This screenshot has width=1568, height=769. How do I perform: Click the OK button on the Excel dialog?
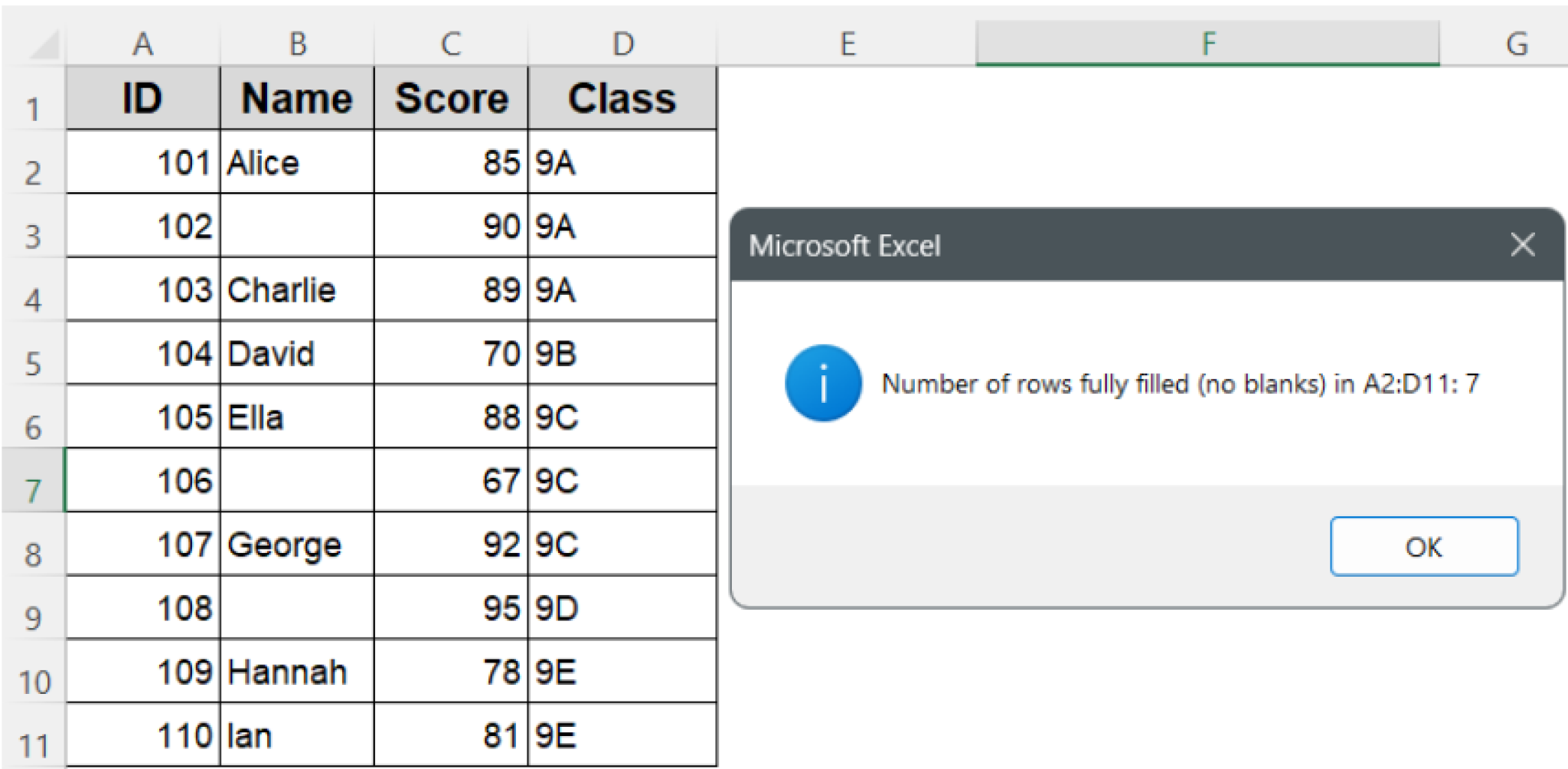pos(1424,546)
